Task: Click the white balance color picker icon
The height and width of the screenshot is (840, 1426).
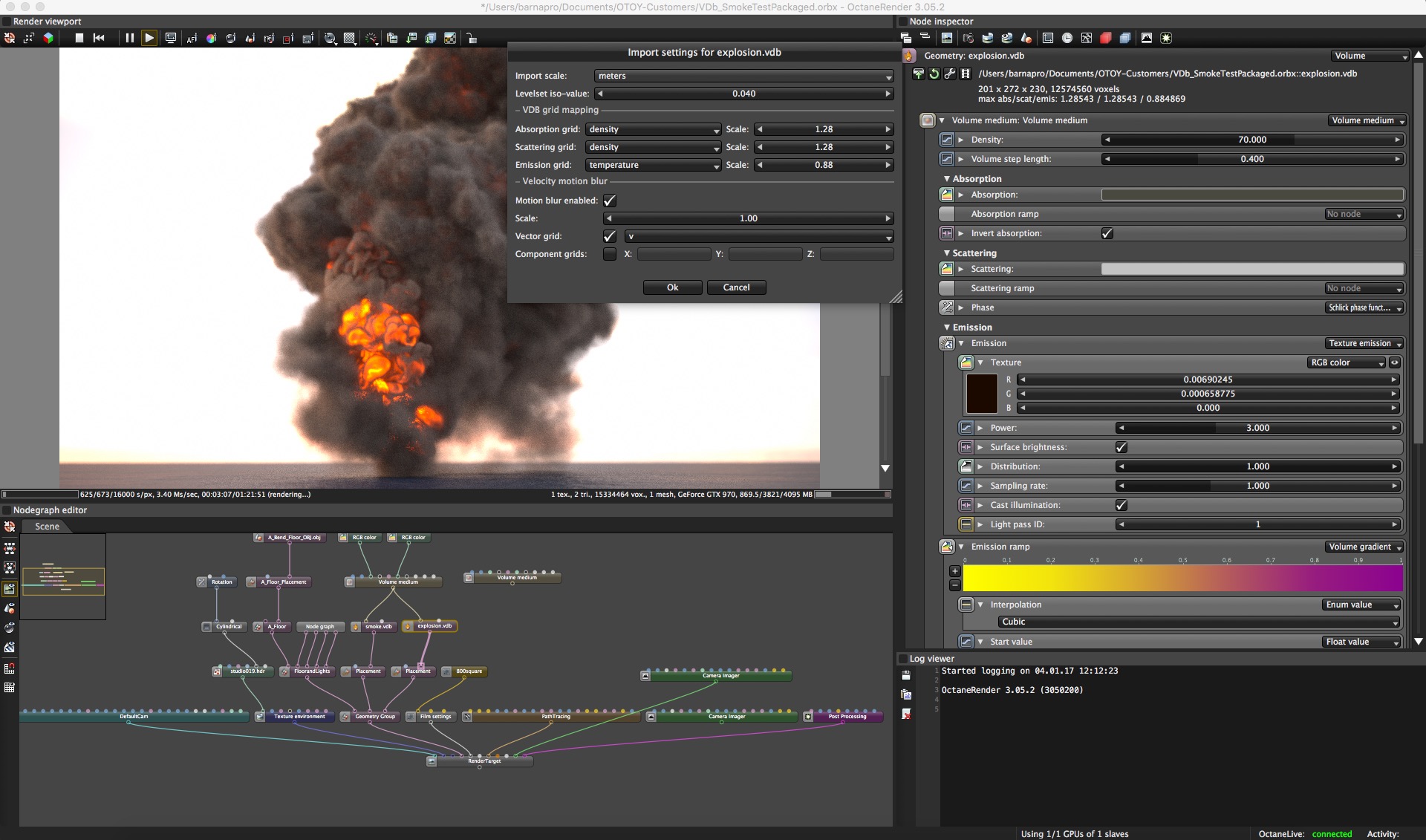Action: [211, 38]
